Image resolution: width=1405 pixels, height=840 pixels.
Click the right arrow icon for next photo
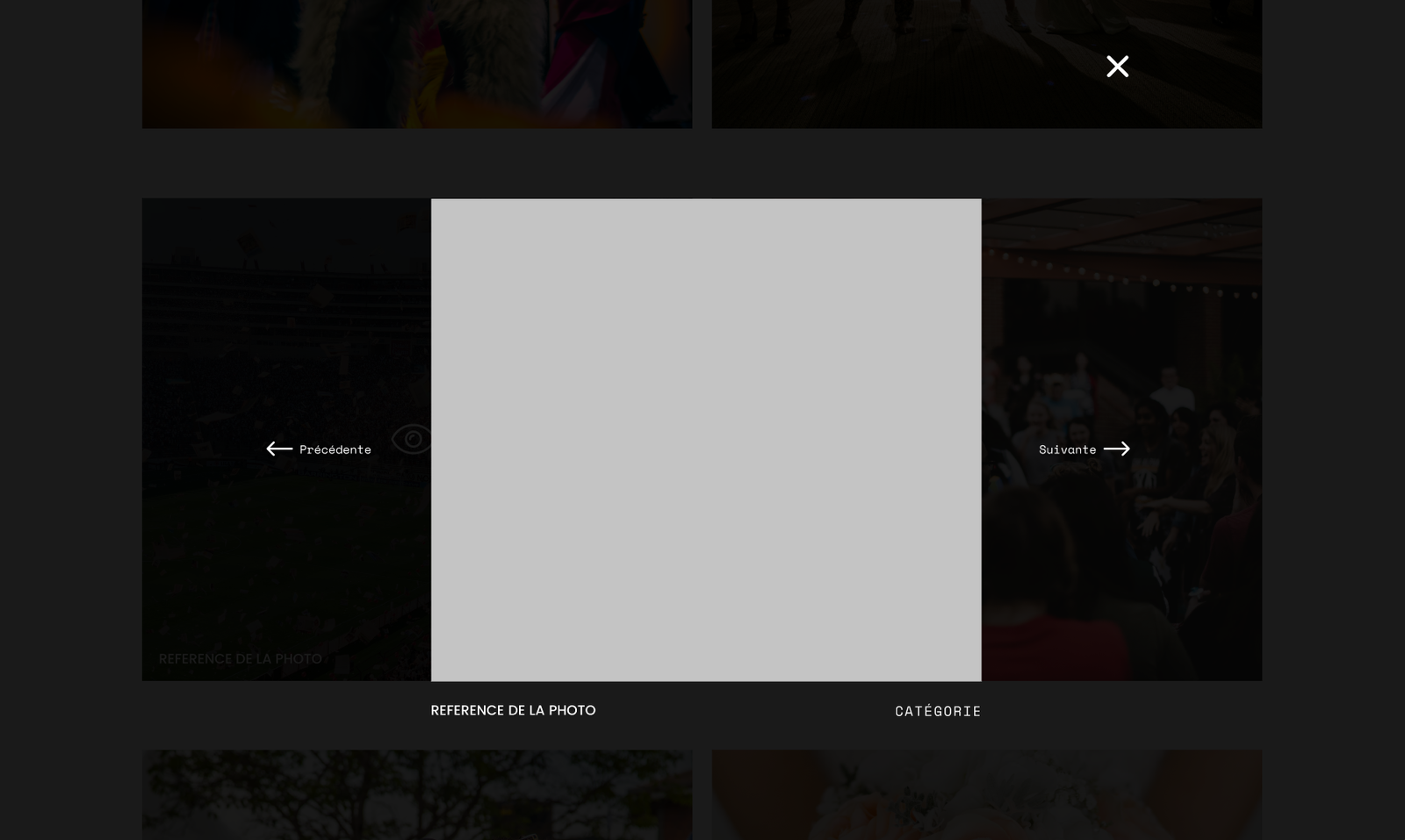coord(1116,449)
